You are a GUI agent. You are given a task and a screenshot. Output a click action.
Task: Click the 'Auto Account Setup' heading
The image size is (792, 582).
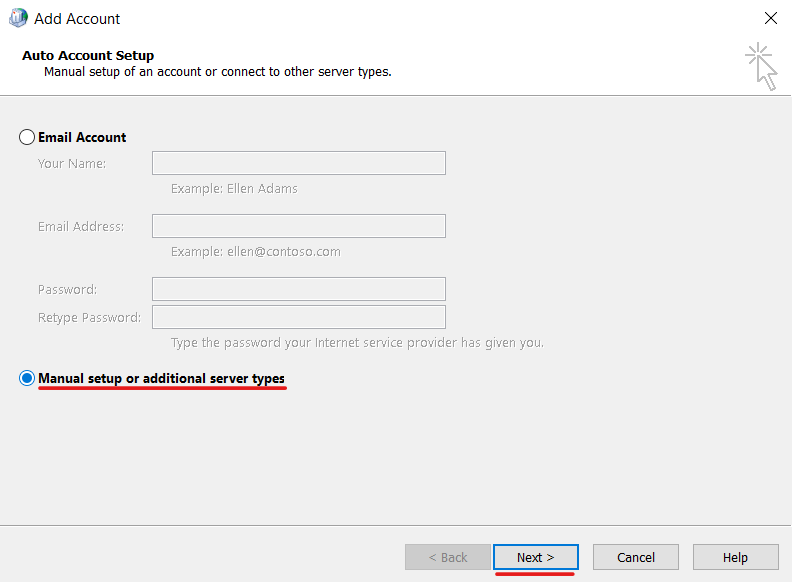(88, 56)
